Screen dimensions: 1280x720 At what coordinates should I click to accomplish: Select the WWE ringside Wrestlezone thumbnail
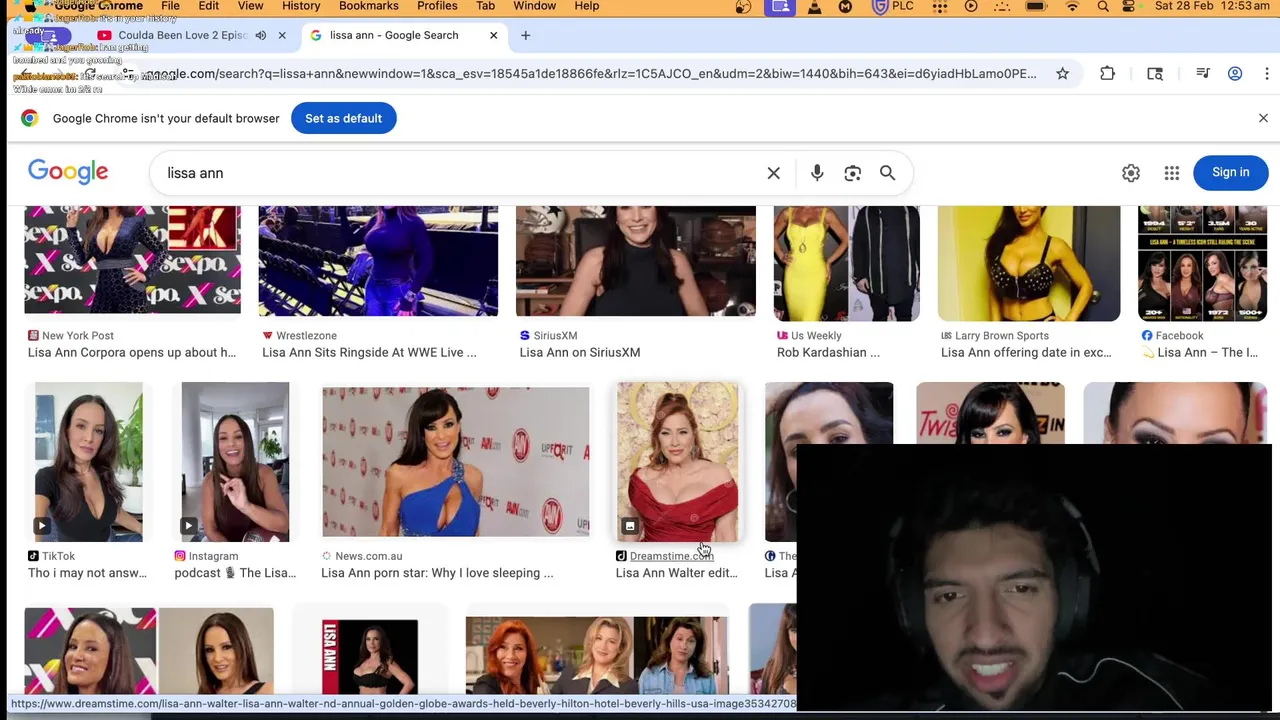[x=378, y=261]
